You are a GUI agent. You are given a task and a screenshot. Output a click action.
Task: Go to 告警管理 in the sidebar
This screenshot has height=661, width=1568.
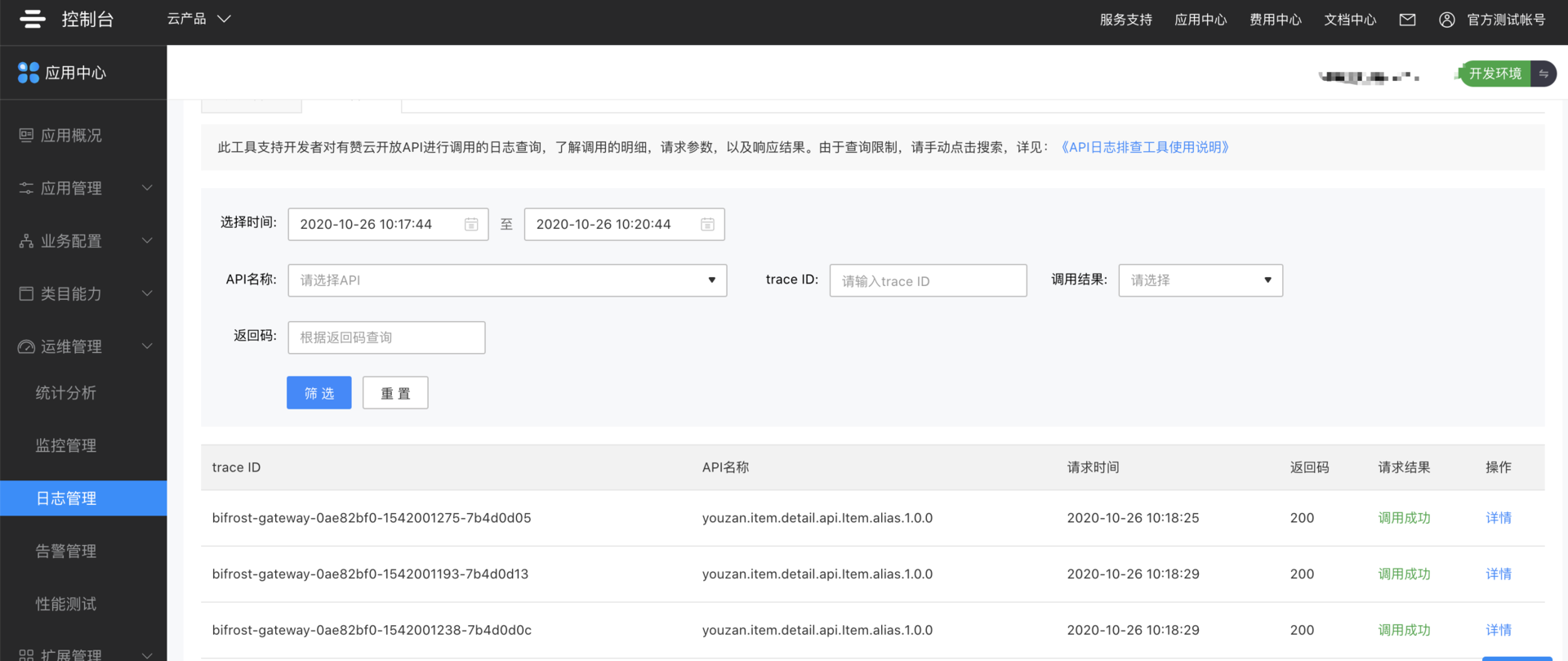point(66,551)
